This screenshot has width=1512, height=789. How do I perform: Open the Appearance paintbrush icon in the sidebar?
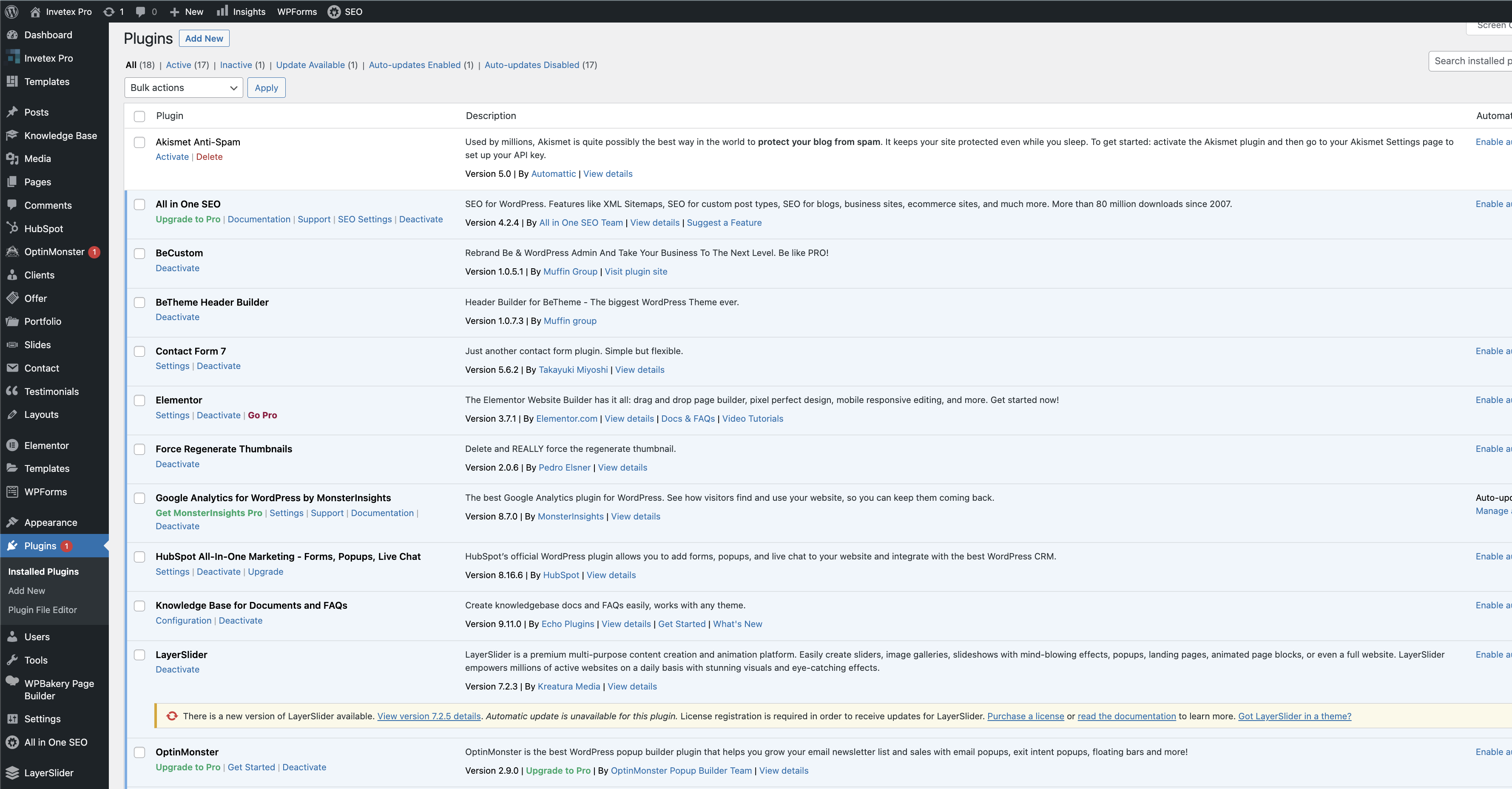(12, 522)
